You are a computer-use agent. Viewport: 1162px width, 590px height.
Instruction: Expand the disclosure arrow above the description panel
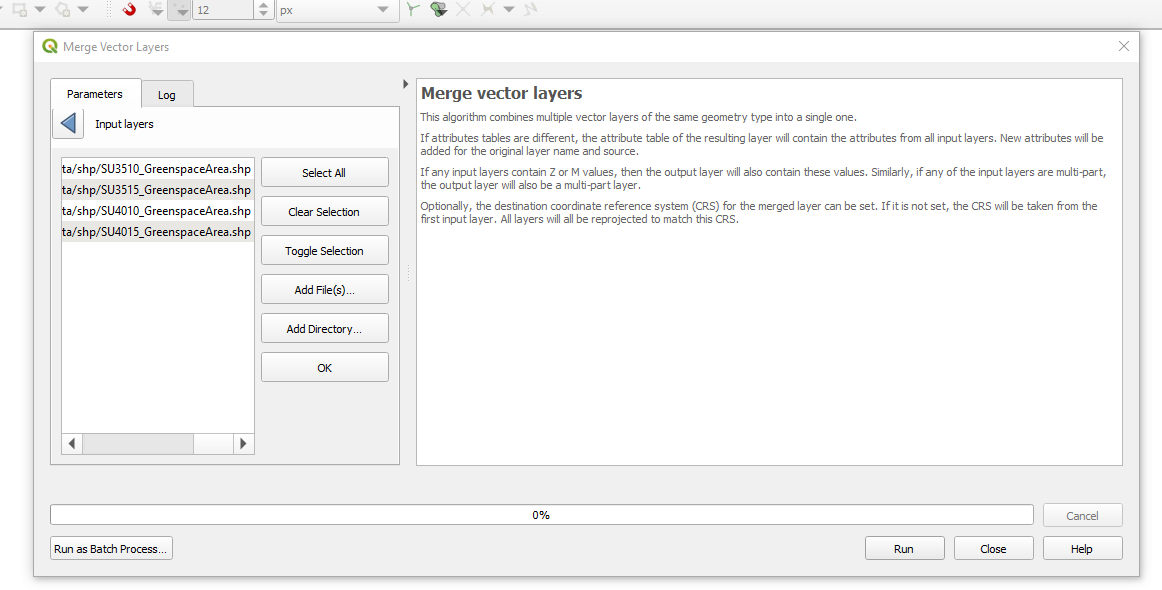pyautogui.click(x=405, y=85)
